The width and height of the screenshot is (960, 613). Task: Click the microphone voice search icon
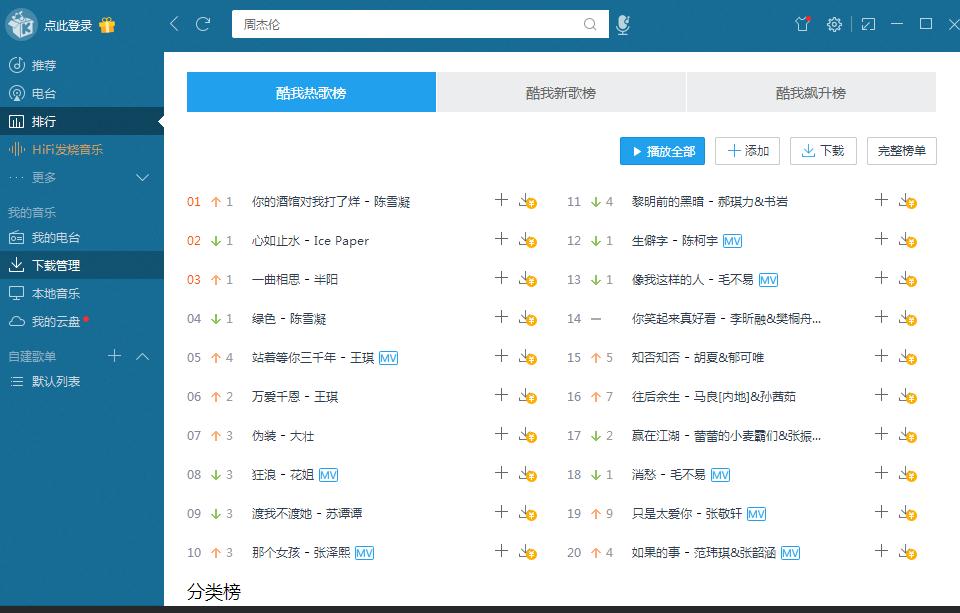click(x=623, y=25)
